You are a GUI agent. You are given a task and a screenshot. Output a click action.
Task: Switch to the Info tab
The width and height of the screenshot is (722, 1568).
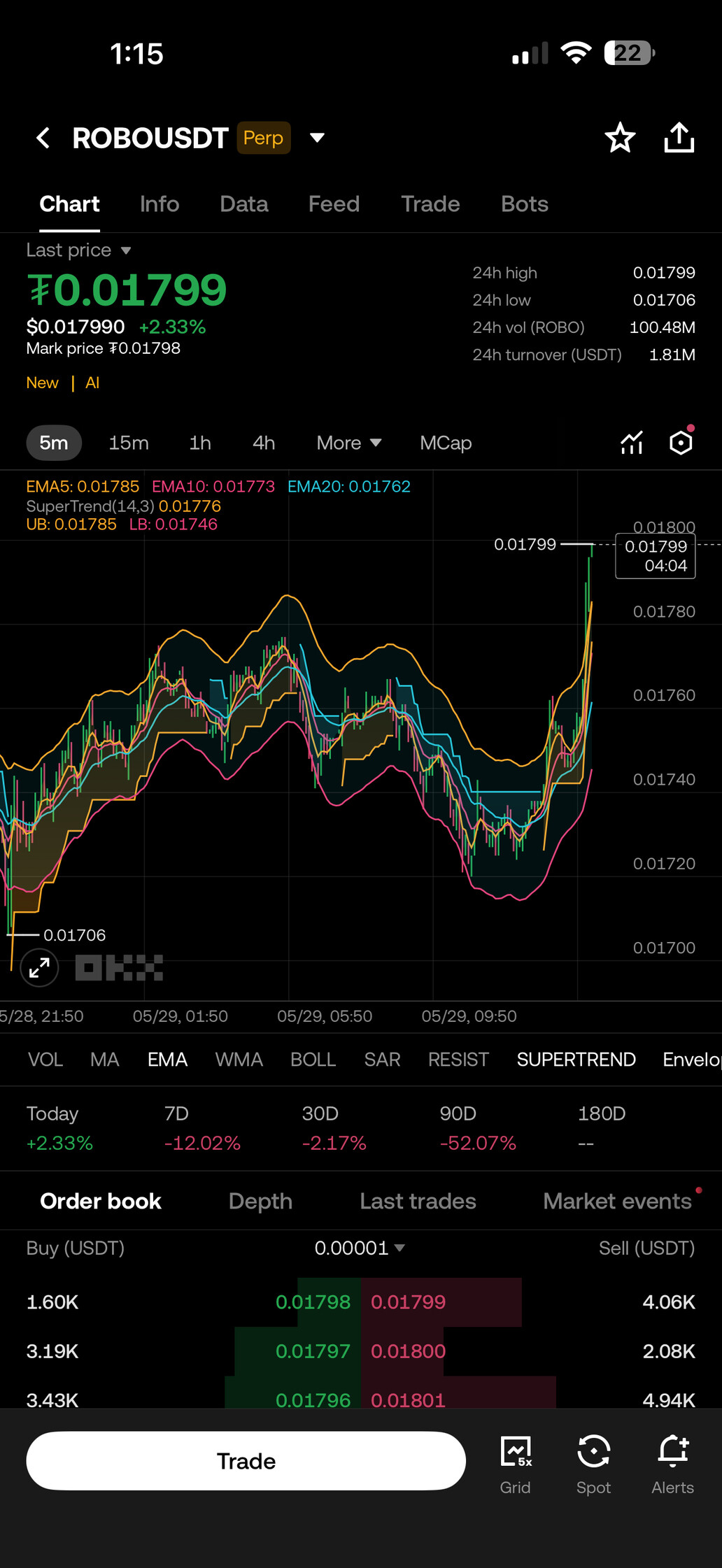(160, 204)
